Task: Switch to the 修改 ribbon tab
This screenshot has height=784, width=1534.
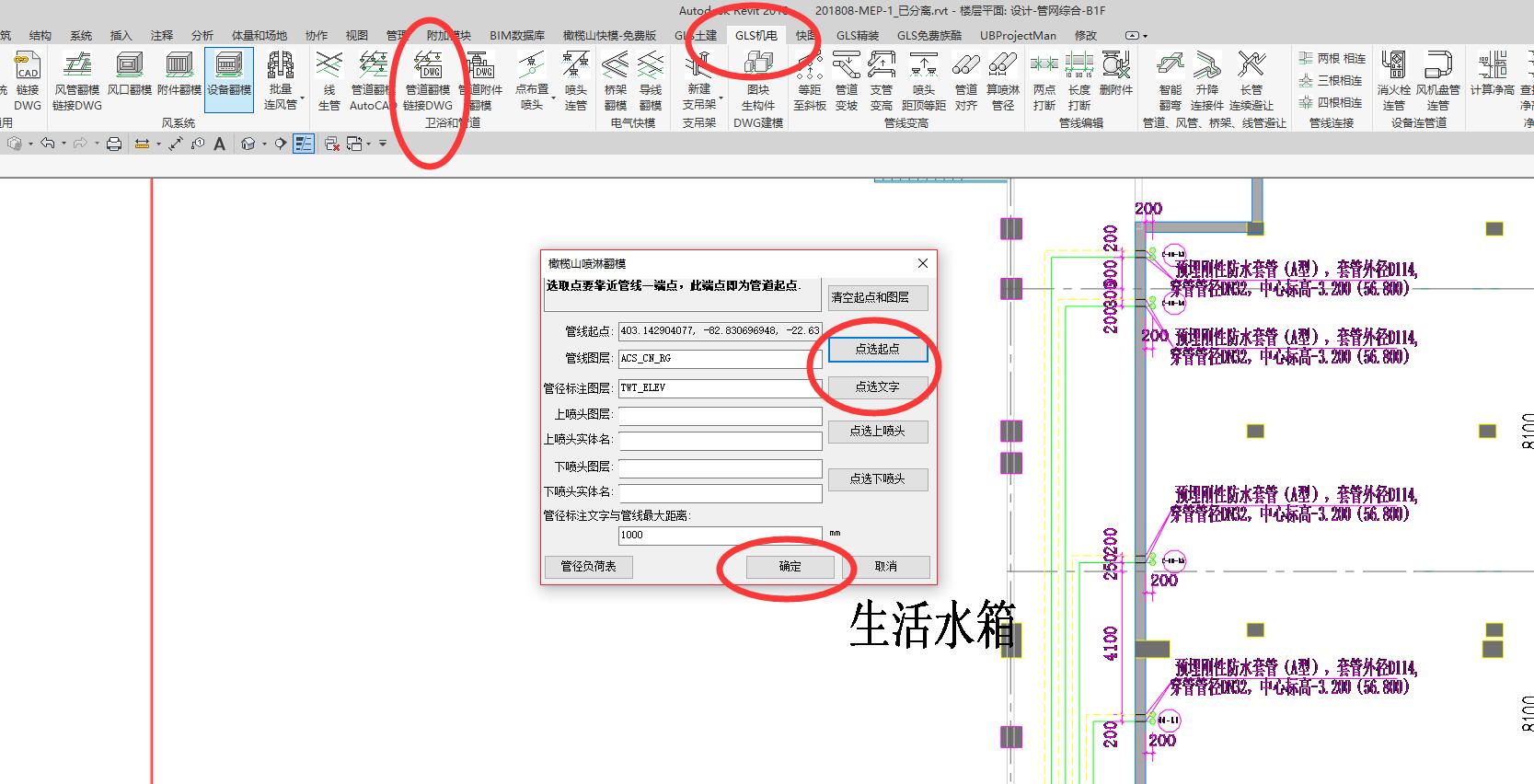Action: 1086,35
